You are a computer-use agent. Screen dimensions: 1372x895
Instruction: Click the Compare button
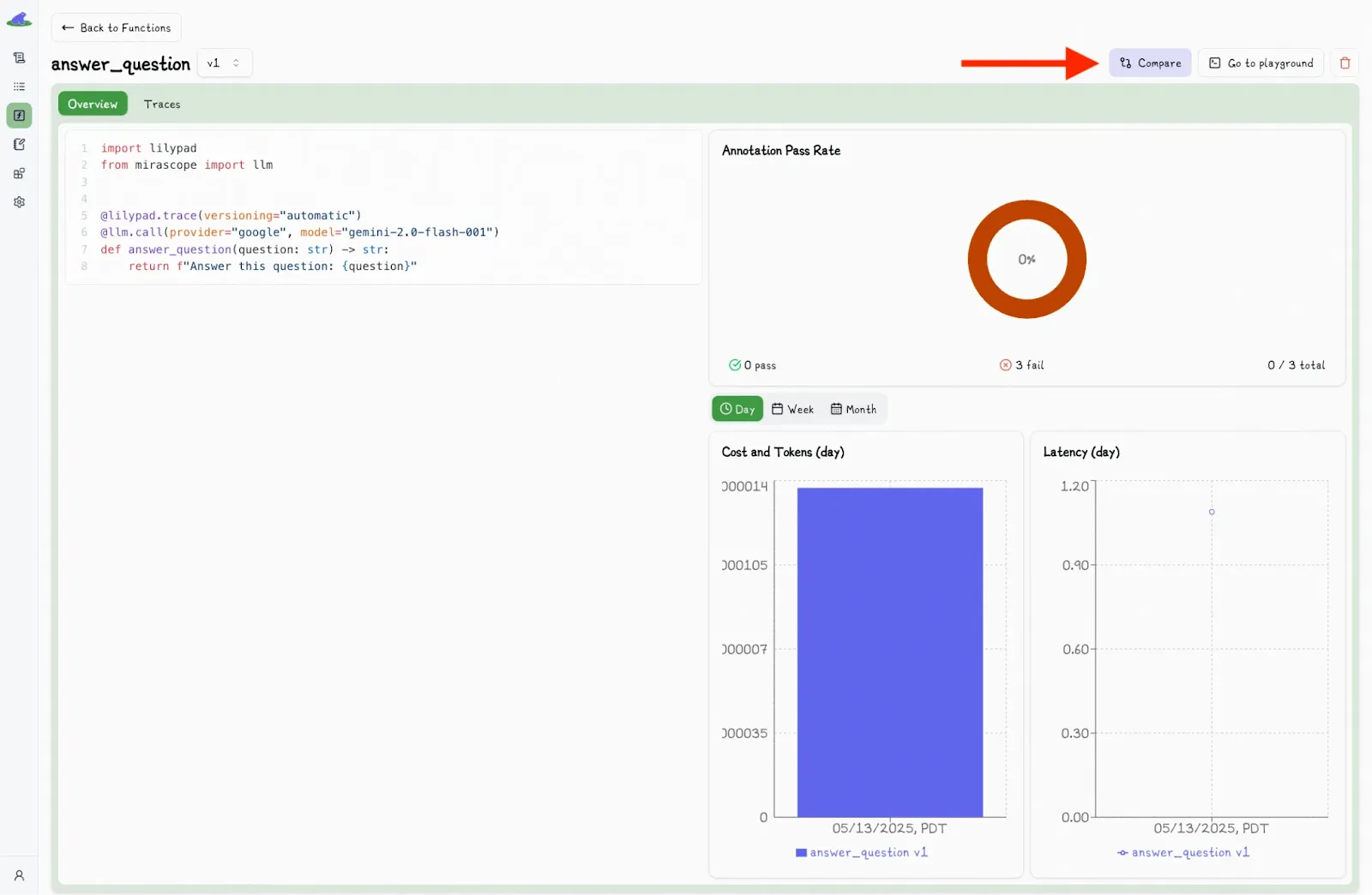click(x=1150, y=63)
